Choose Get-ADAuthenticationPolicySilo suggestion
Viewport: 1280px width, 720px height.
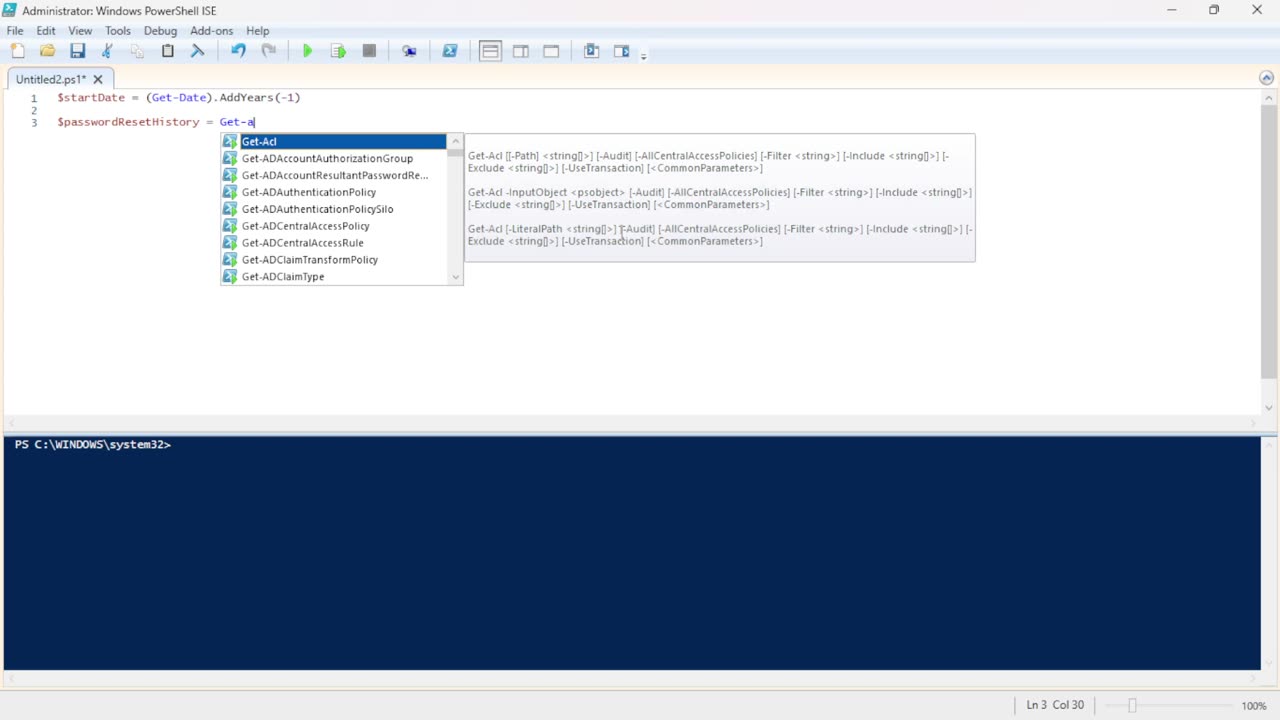(x=334, y=209)
